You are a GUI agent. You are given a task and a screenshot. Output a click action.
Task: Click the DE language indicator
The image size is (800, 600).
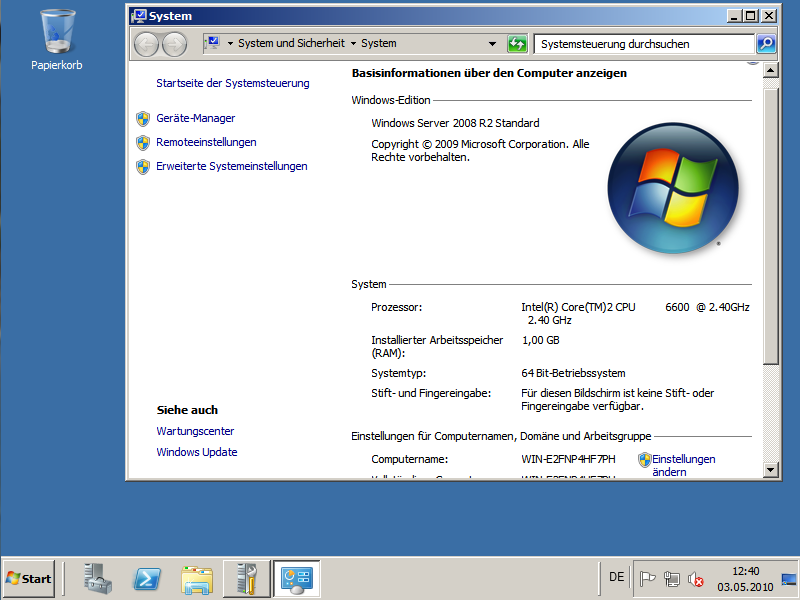(616, 577)
